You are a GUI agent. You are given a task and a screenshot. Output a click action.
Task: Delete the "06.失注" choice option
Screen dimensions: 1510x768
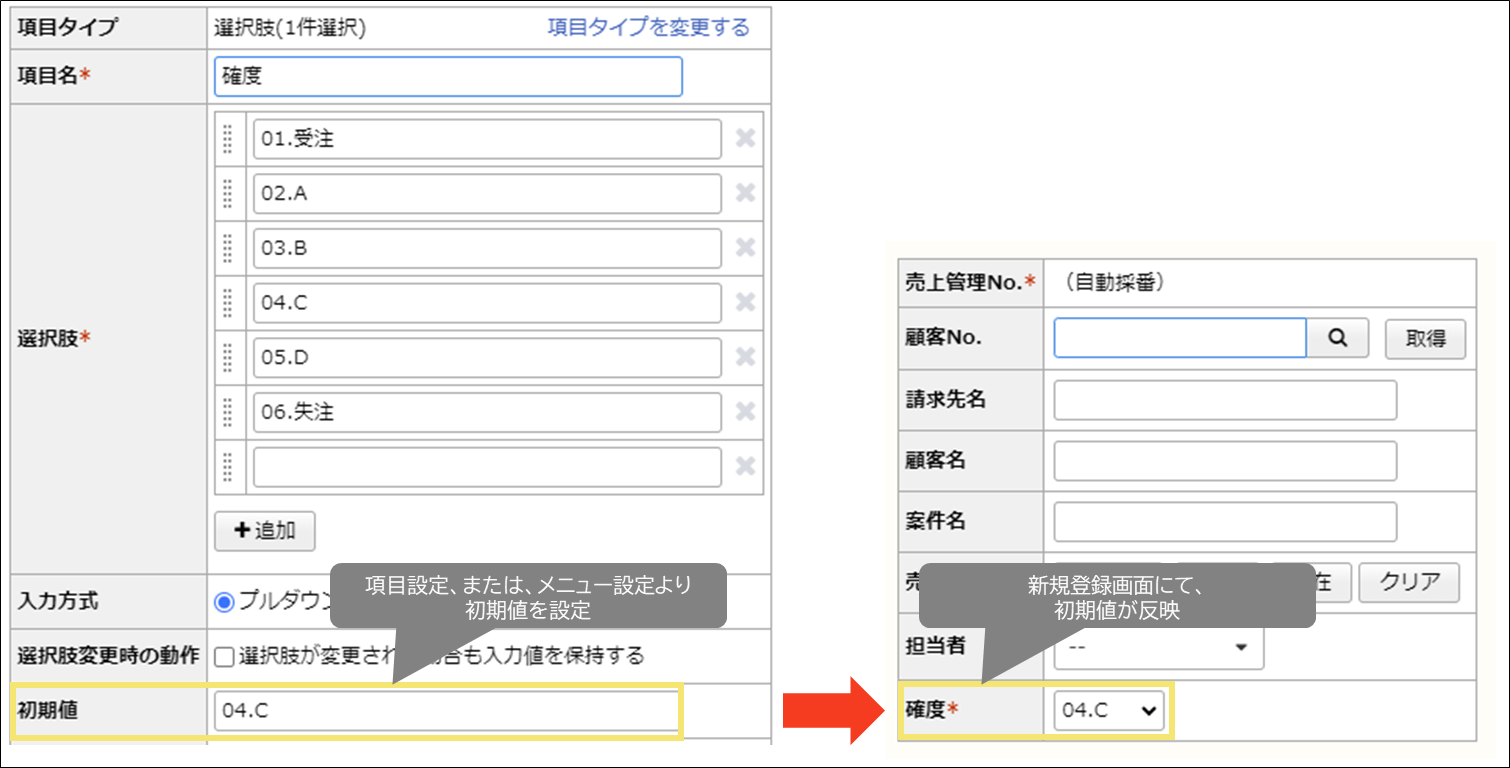745,411
